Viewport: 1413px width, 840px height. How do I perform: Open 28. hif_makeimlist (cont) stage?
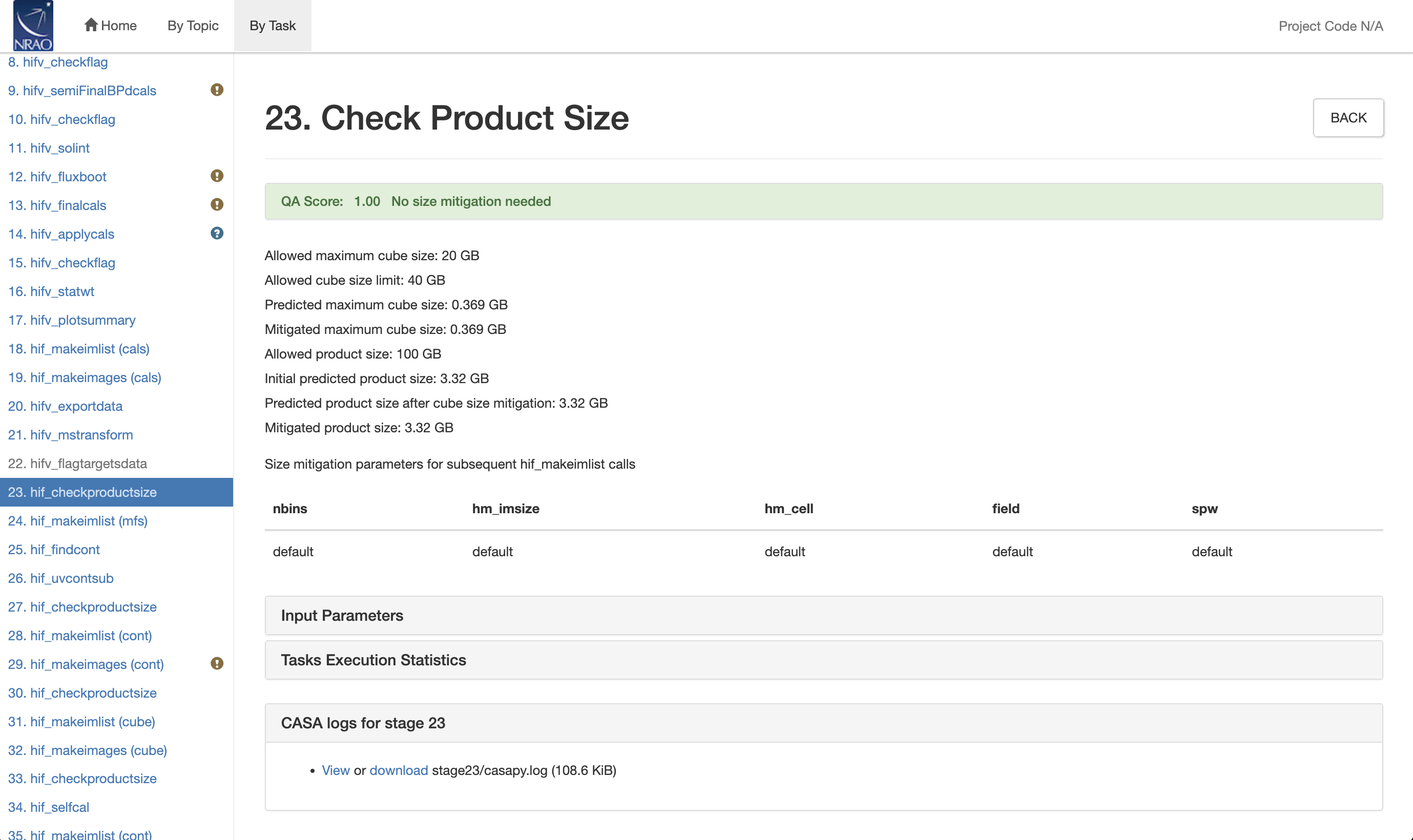80,636
